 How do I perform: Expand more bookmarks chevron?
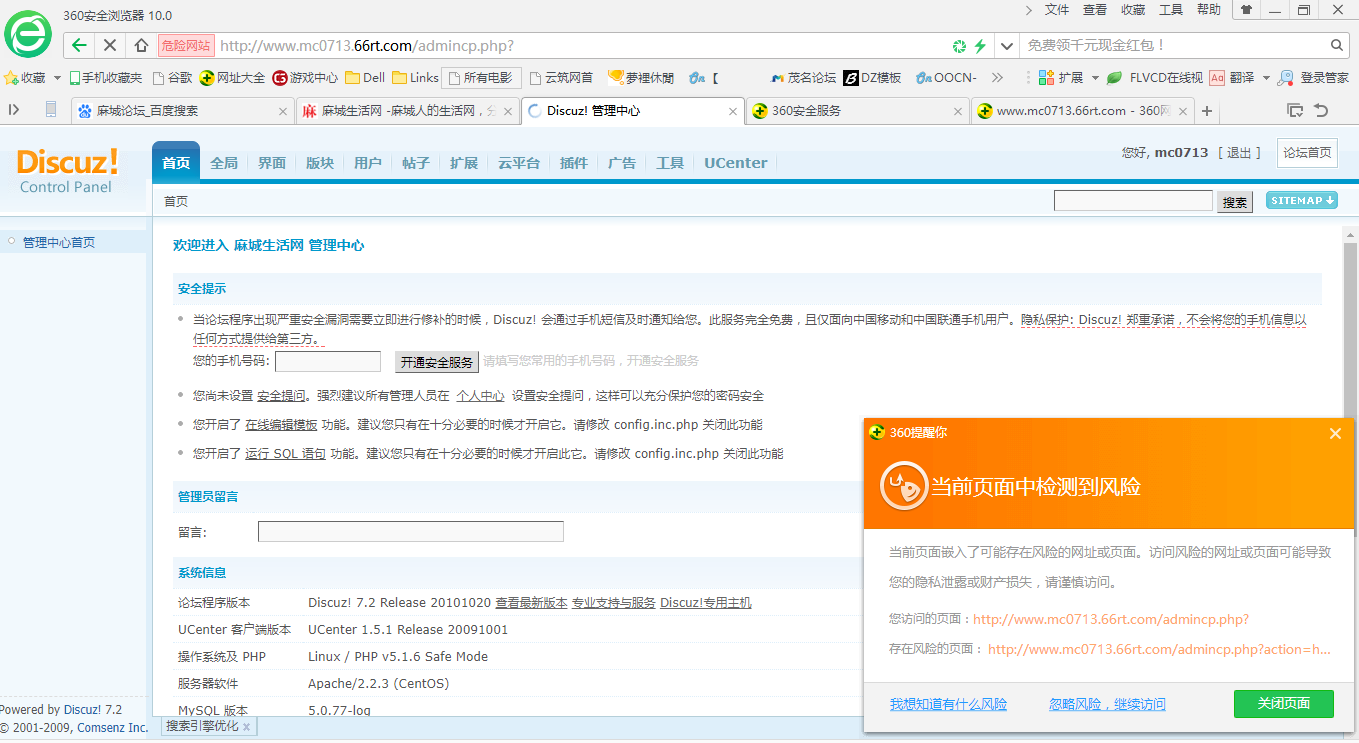pos(997,77)
